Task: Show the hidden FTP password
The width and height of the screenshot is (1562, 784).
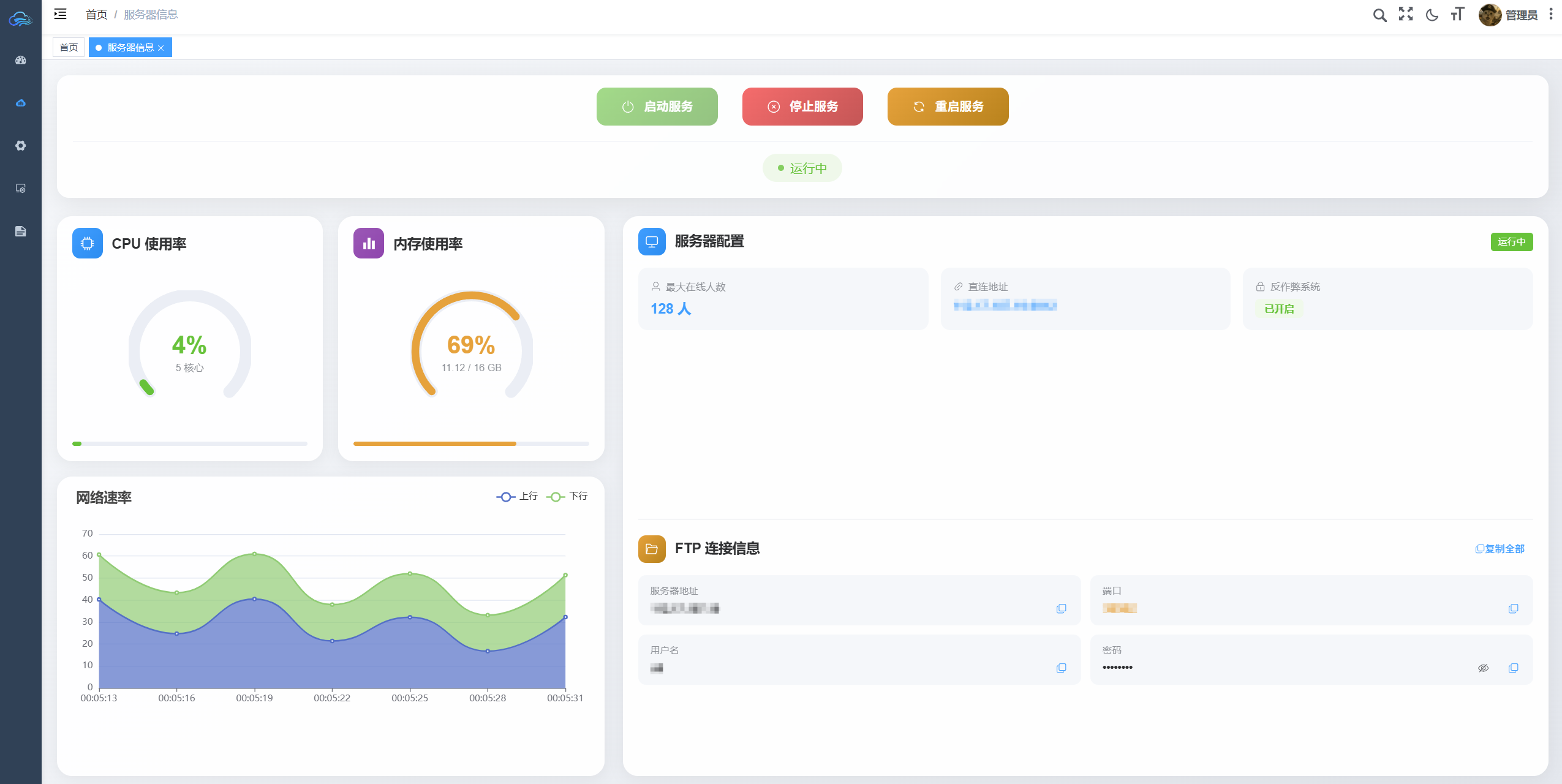Action: click(x=1483, y=668)
